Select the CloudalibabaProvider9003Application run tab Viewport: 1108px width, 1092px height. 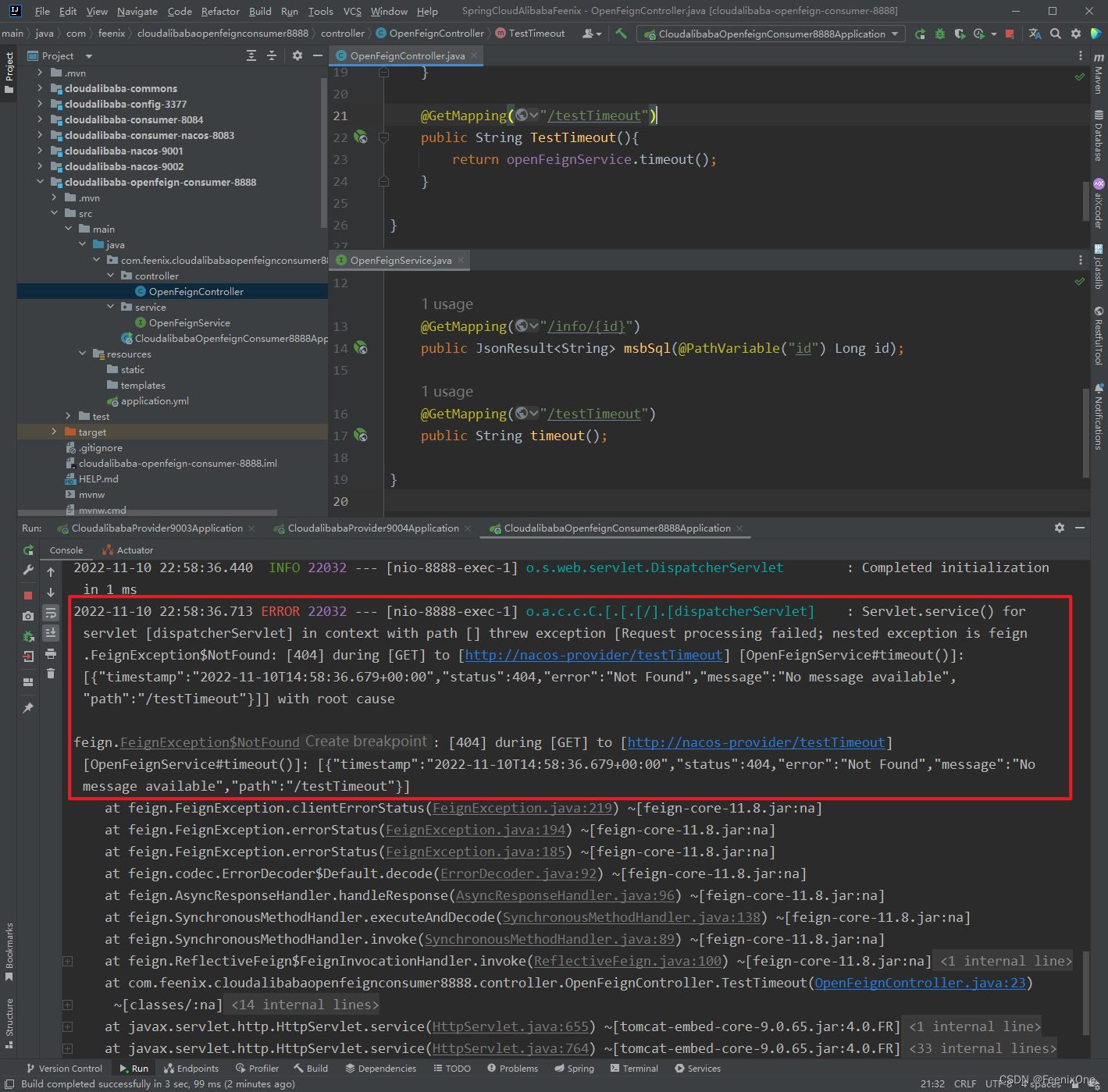157,528
